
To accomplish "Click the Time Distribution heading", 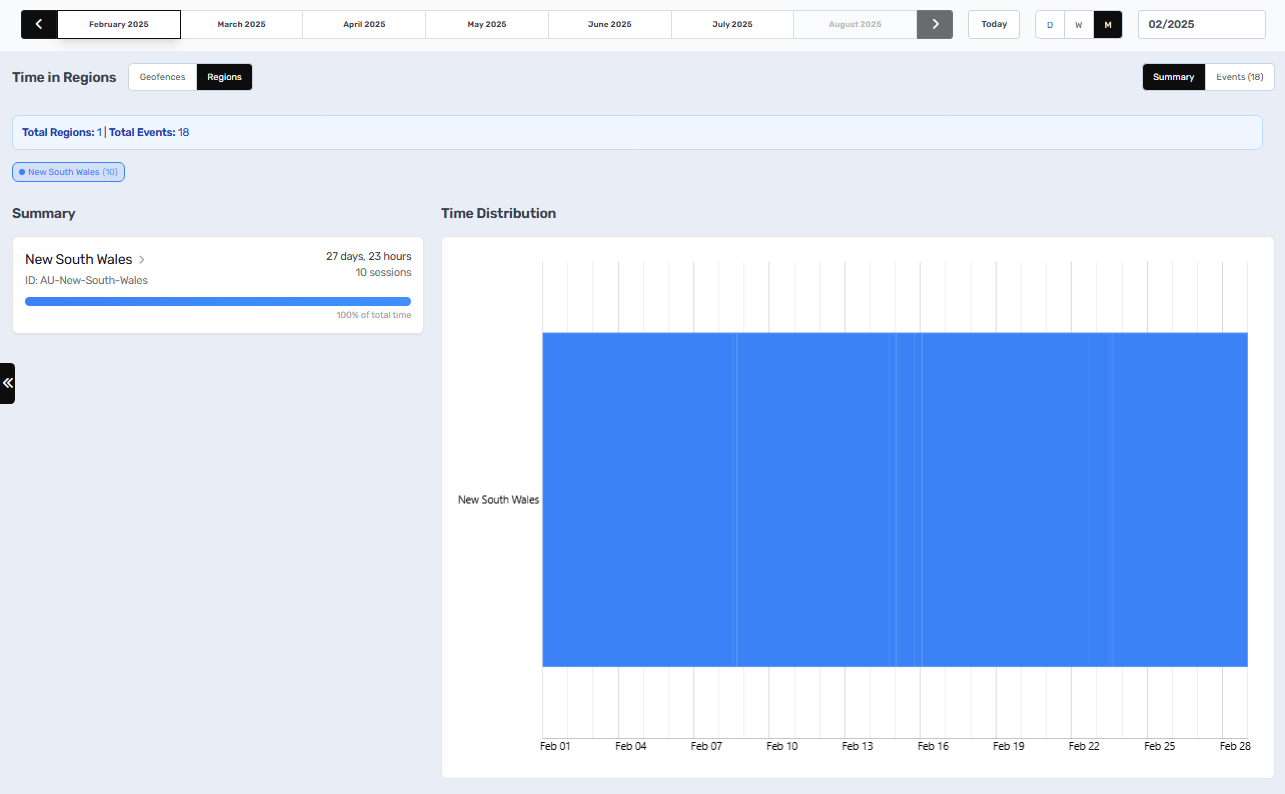I will (498, 213).
